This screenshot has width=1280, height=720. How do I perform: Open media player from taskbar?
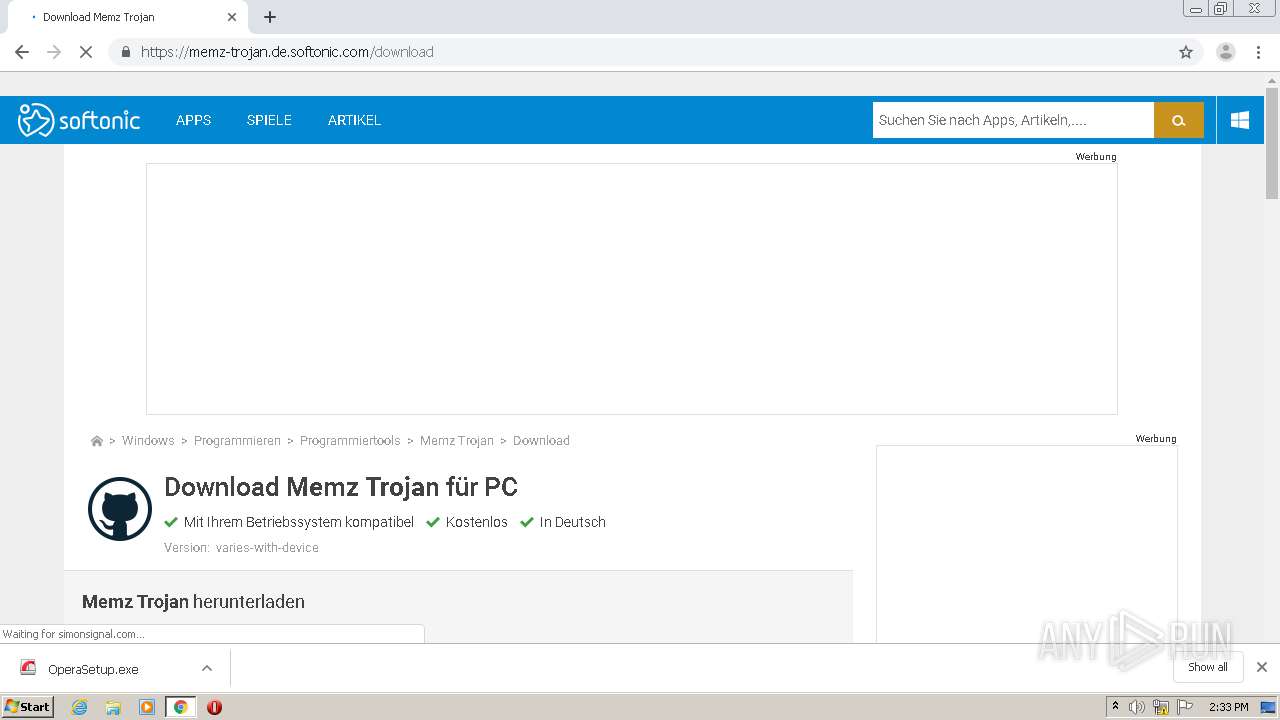pyautogui.click(x=147, y=707)
